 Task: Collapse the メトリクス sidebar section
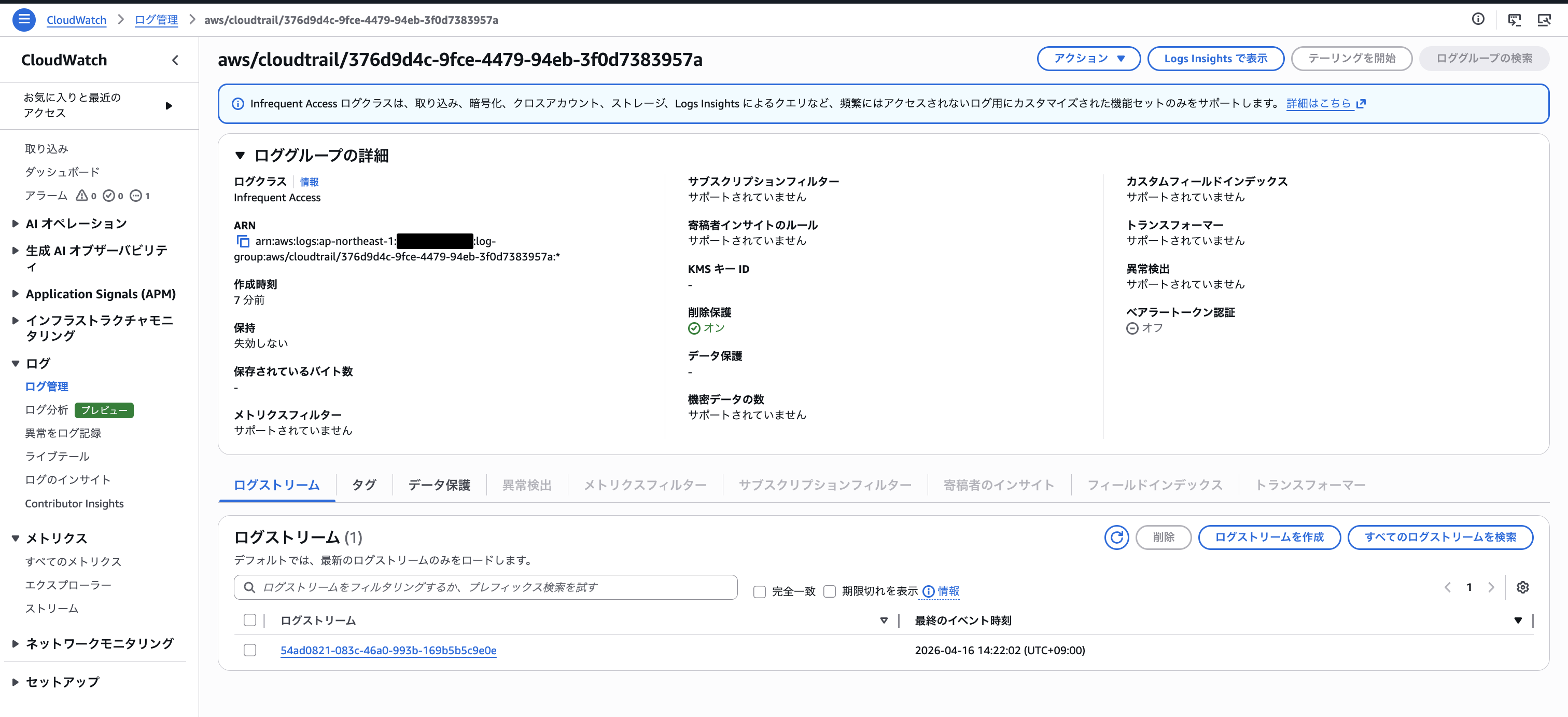pyautogui.click(x=16, y=539)
